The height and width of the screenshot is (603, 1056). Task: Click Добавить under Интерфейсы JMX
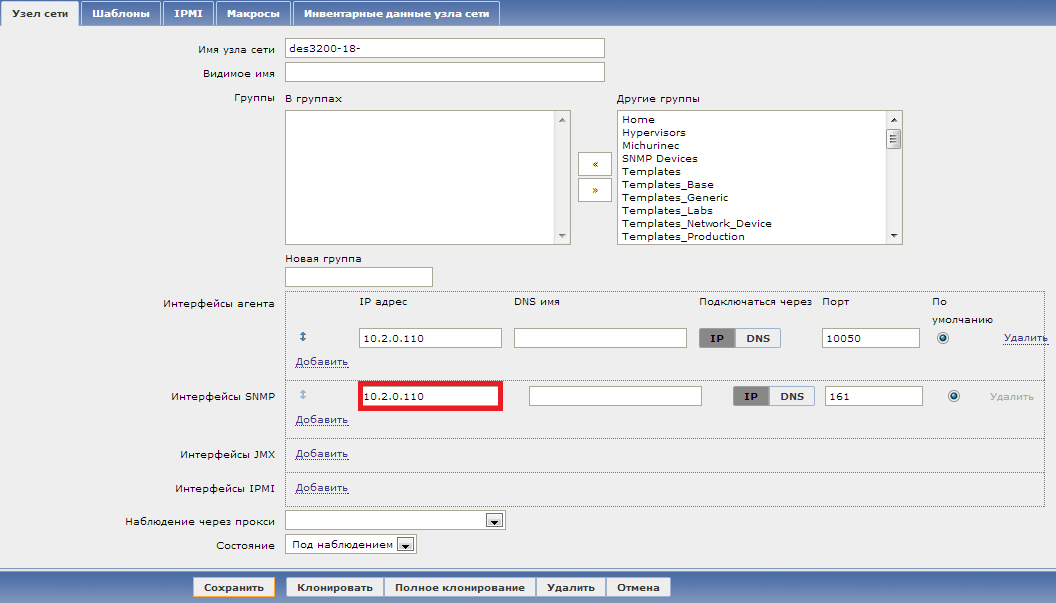tap(319, 453)
